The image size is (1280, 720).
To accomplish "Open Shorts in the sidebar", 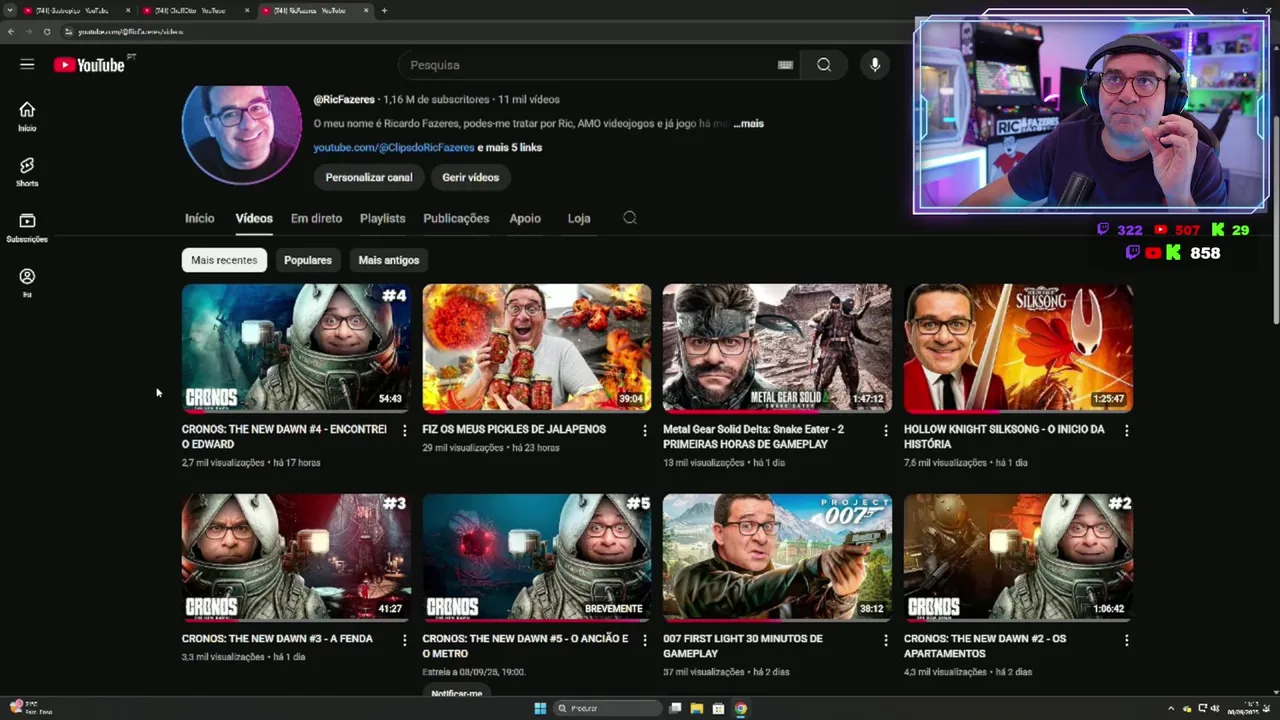I will pos(27,172).
